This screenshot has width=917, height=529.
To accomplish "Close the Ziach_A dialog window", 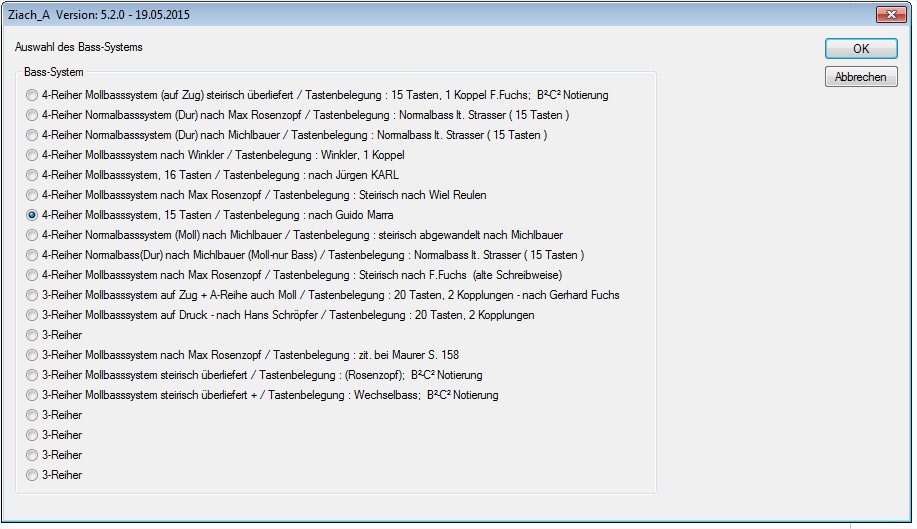I will tap(890, 14).
